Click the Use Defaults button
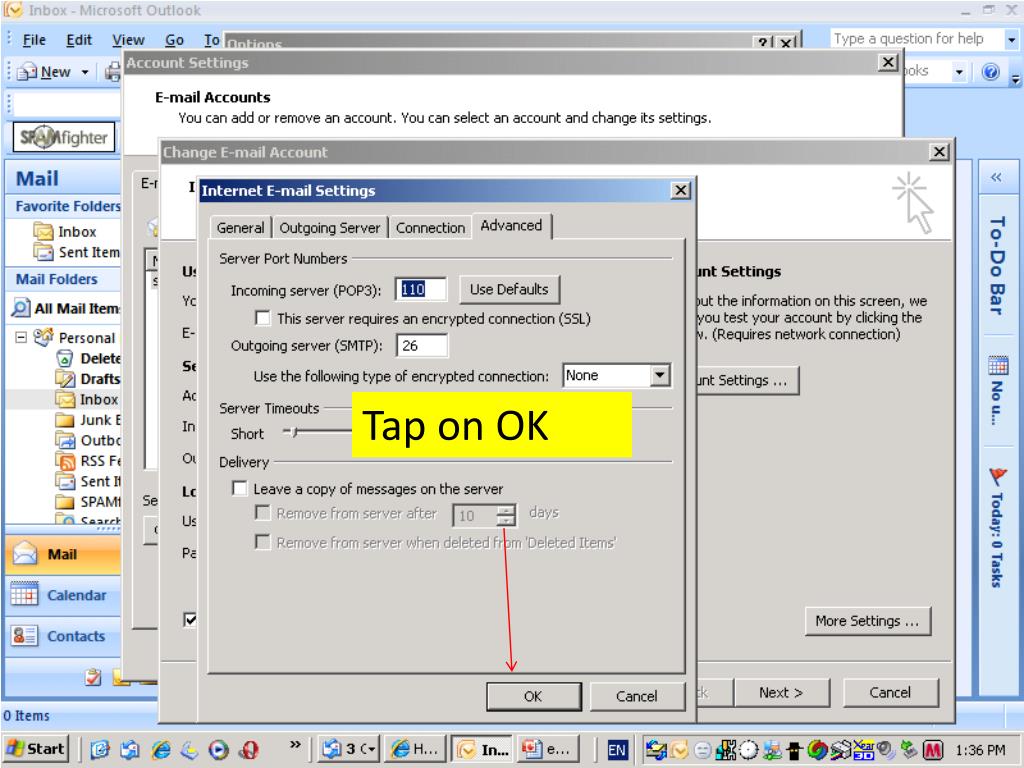 pyautogui.click(x=509, y=289)
